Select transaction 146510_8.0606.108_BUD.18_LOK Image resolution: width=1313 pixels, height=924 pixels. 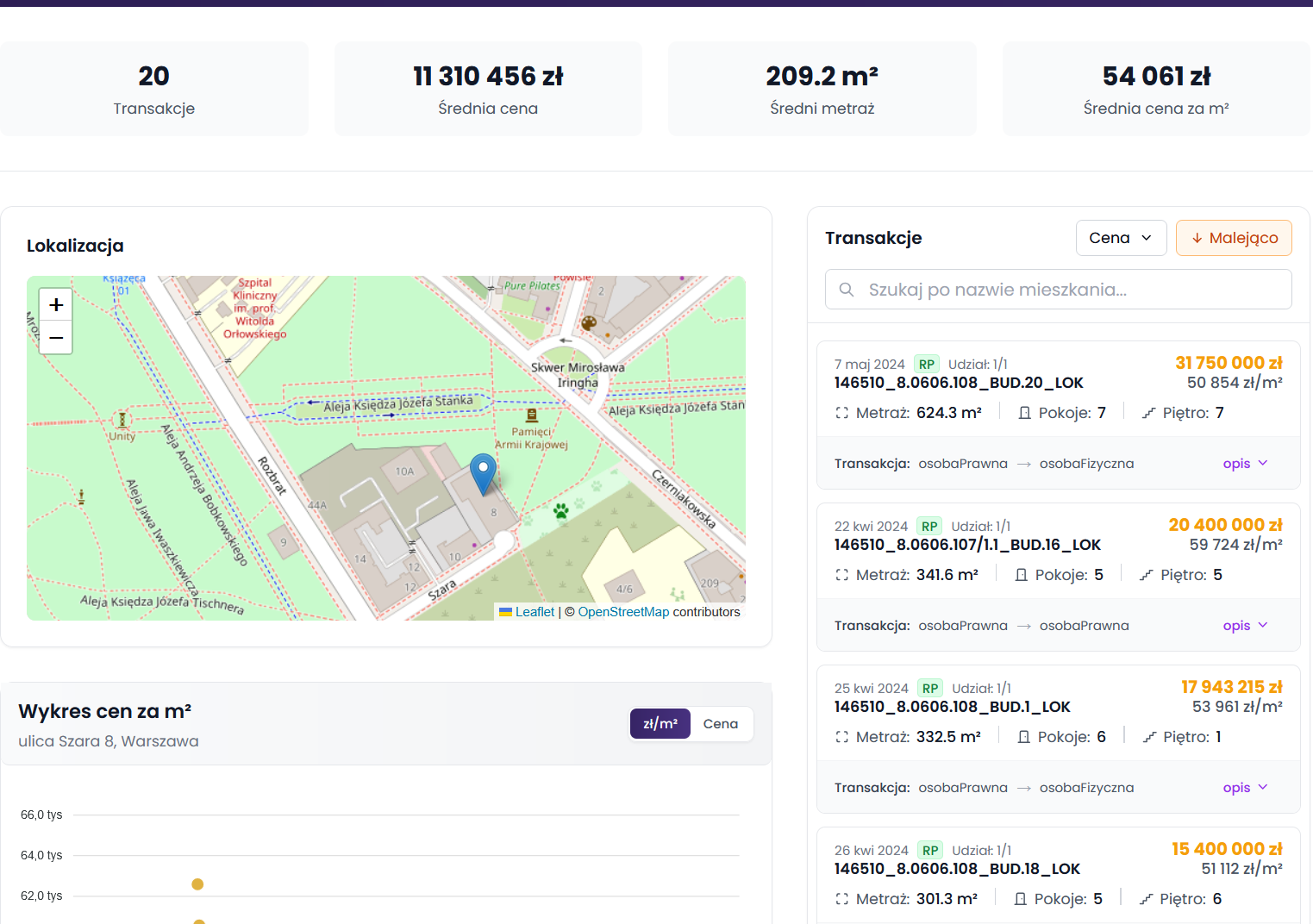[957, 869]
